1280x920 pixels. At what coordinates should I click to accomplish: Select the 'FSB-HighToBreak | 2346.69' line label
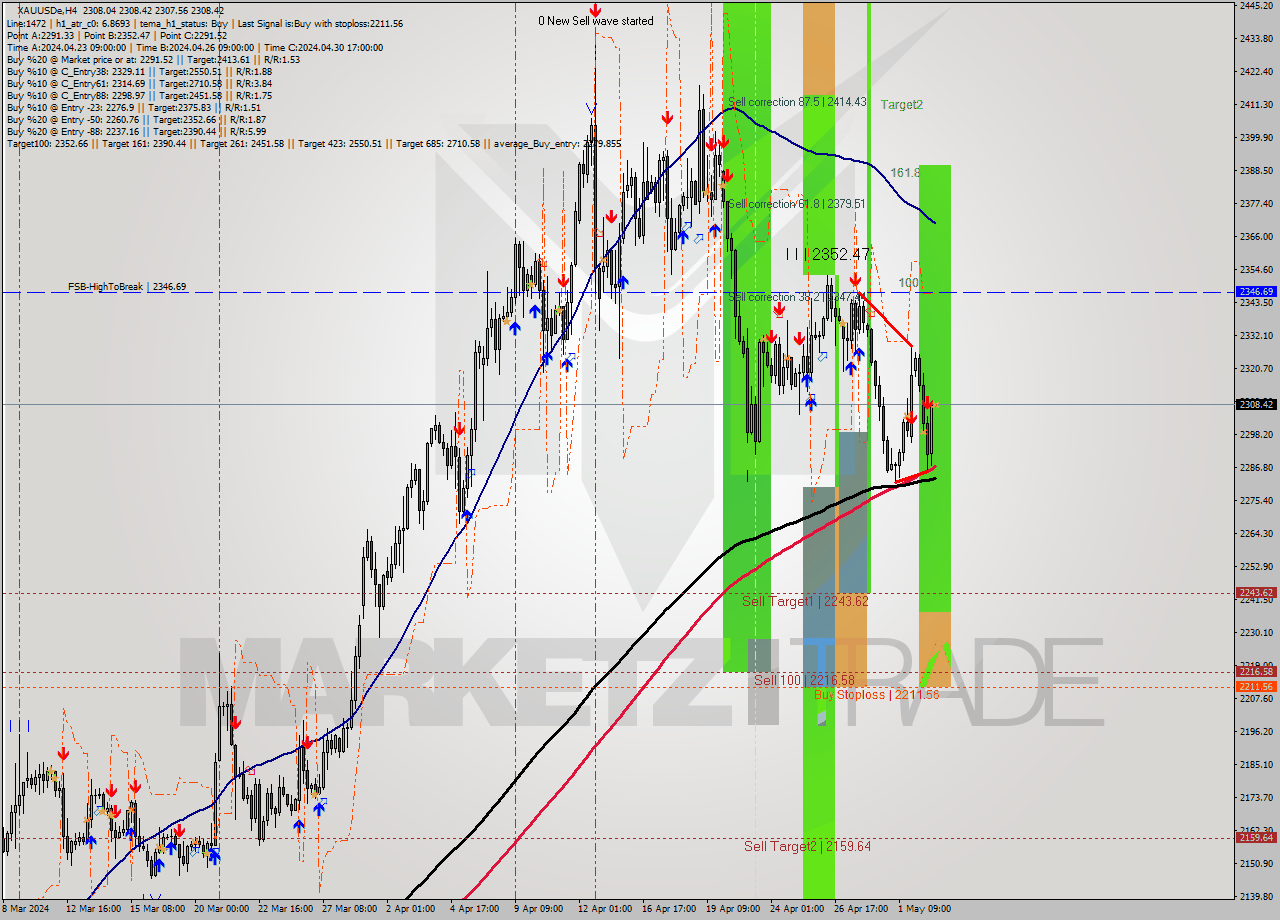tap(127, 287)
